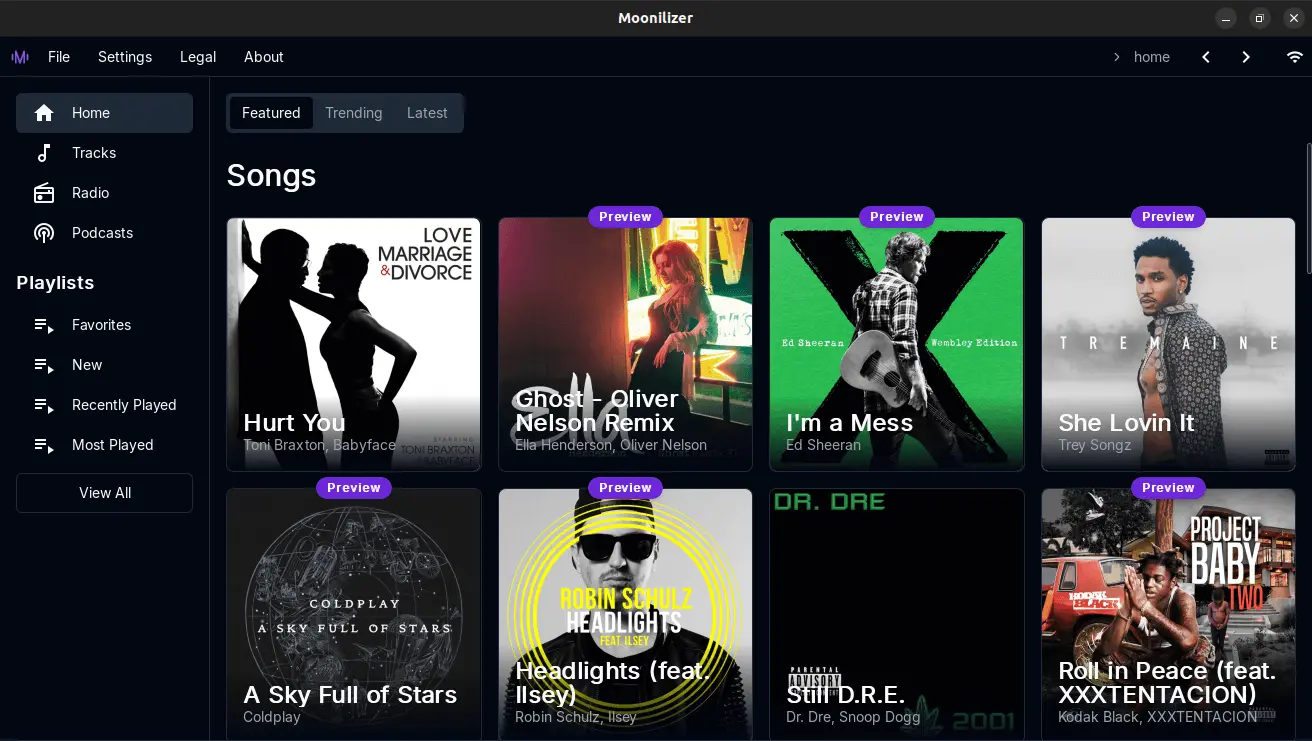Switch to the Trending tab
Viewport: 1312px width, 741px height.
(x=353, y=113)
